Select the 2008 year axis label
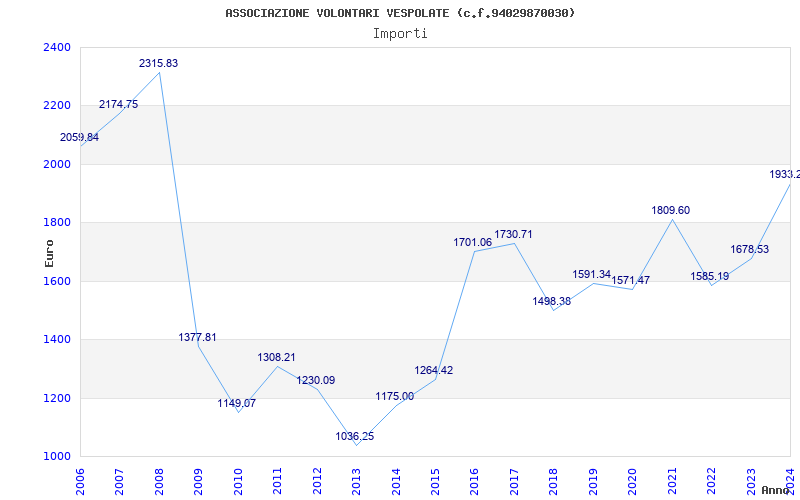This screenshot has width=800, height=500. pos(159,482)
